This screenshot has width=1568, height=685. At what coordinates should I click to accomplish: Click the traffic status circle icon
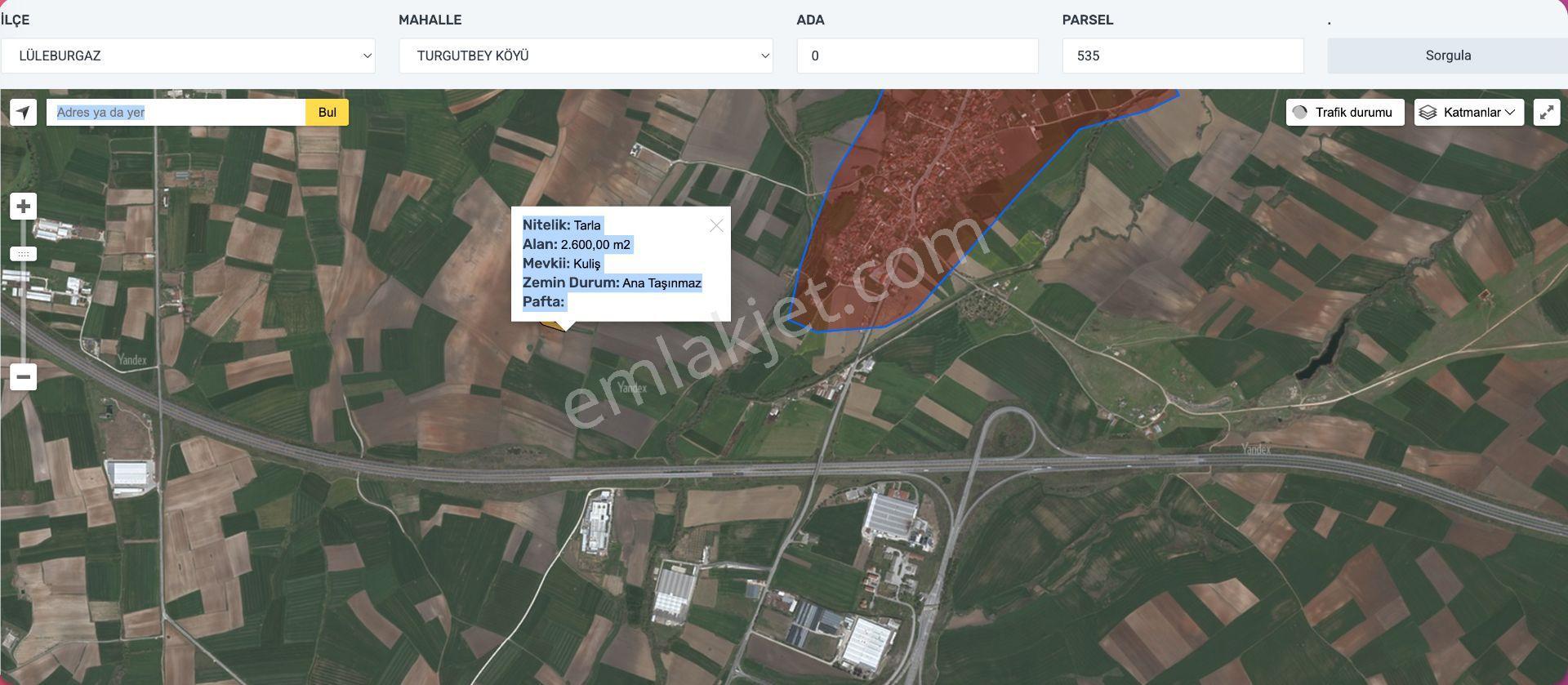(1300, 113)
